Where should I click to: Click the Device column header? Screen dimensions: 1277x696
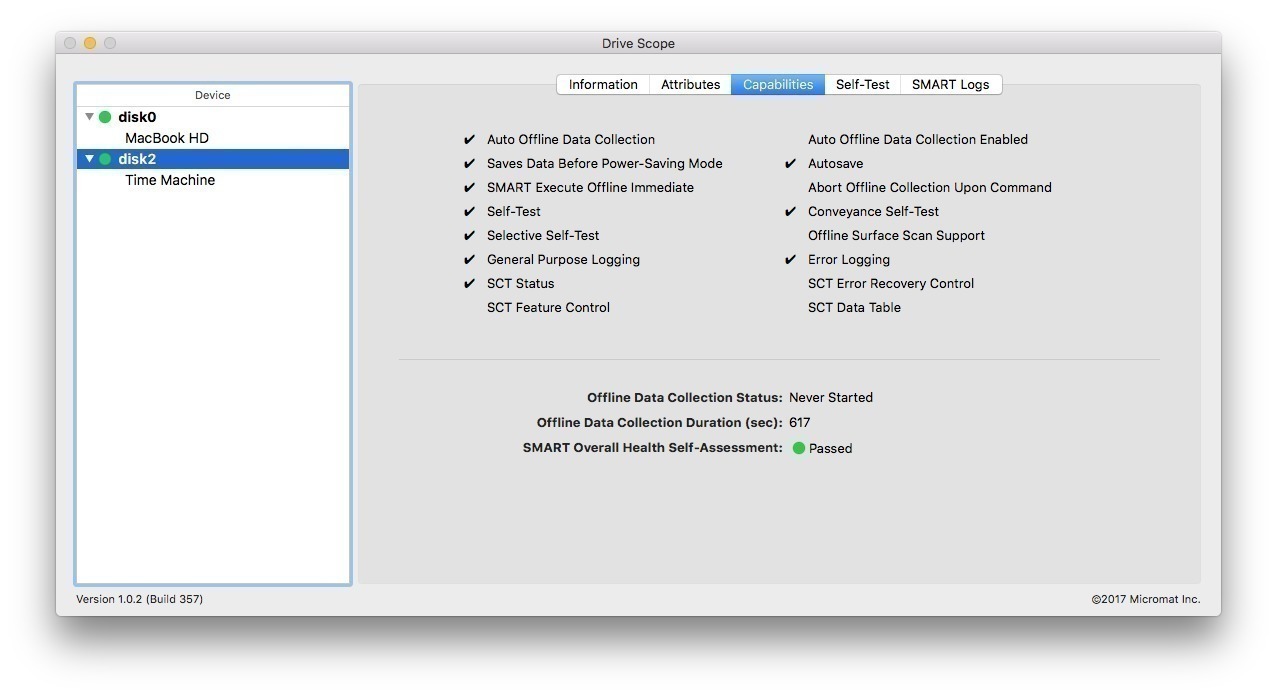coord(212,95)
